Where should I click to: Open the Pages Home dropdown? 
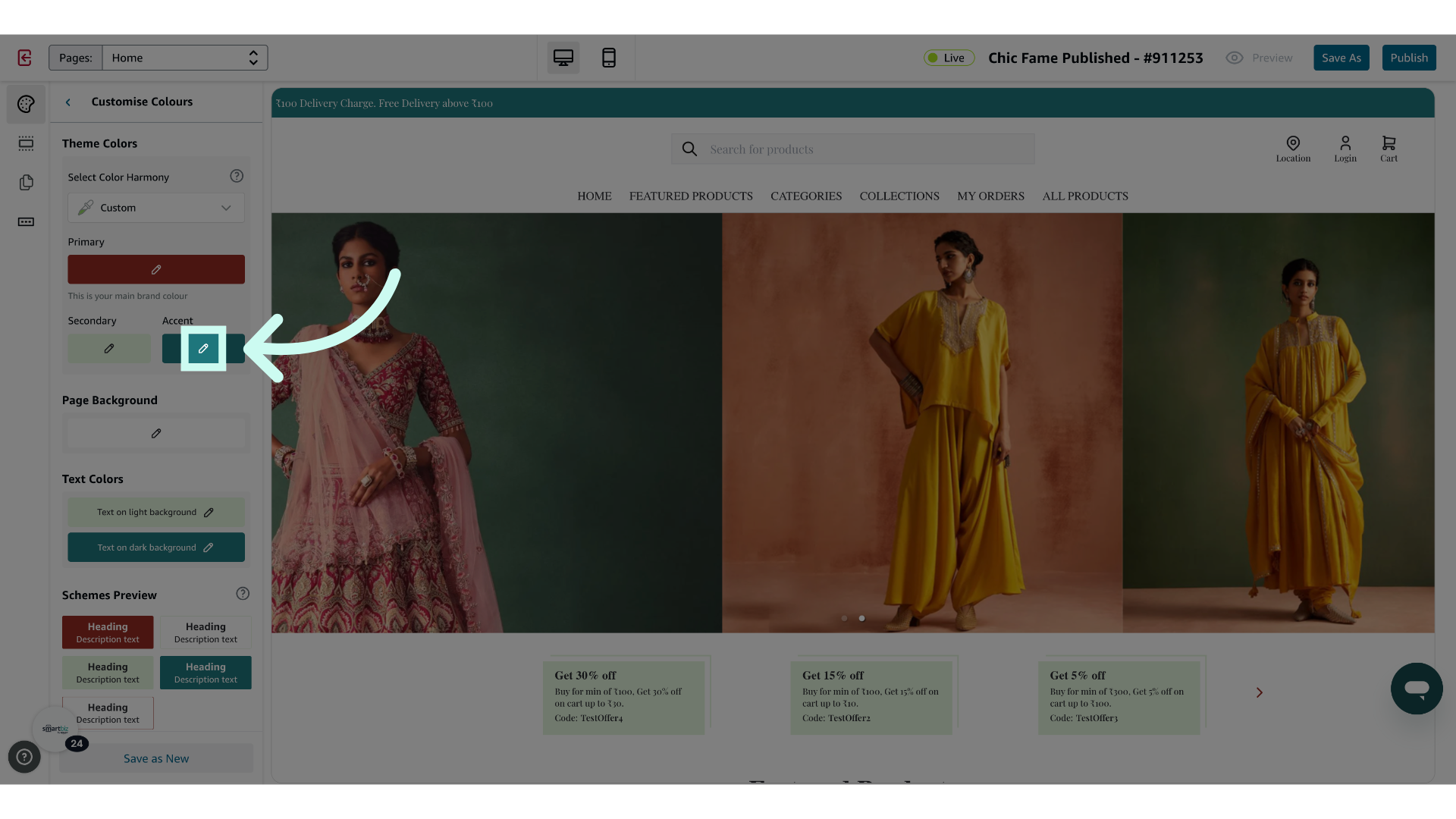pos(185,58)
